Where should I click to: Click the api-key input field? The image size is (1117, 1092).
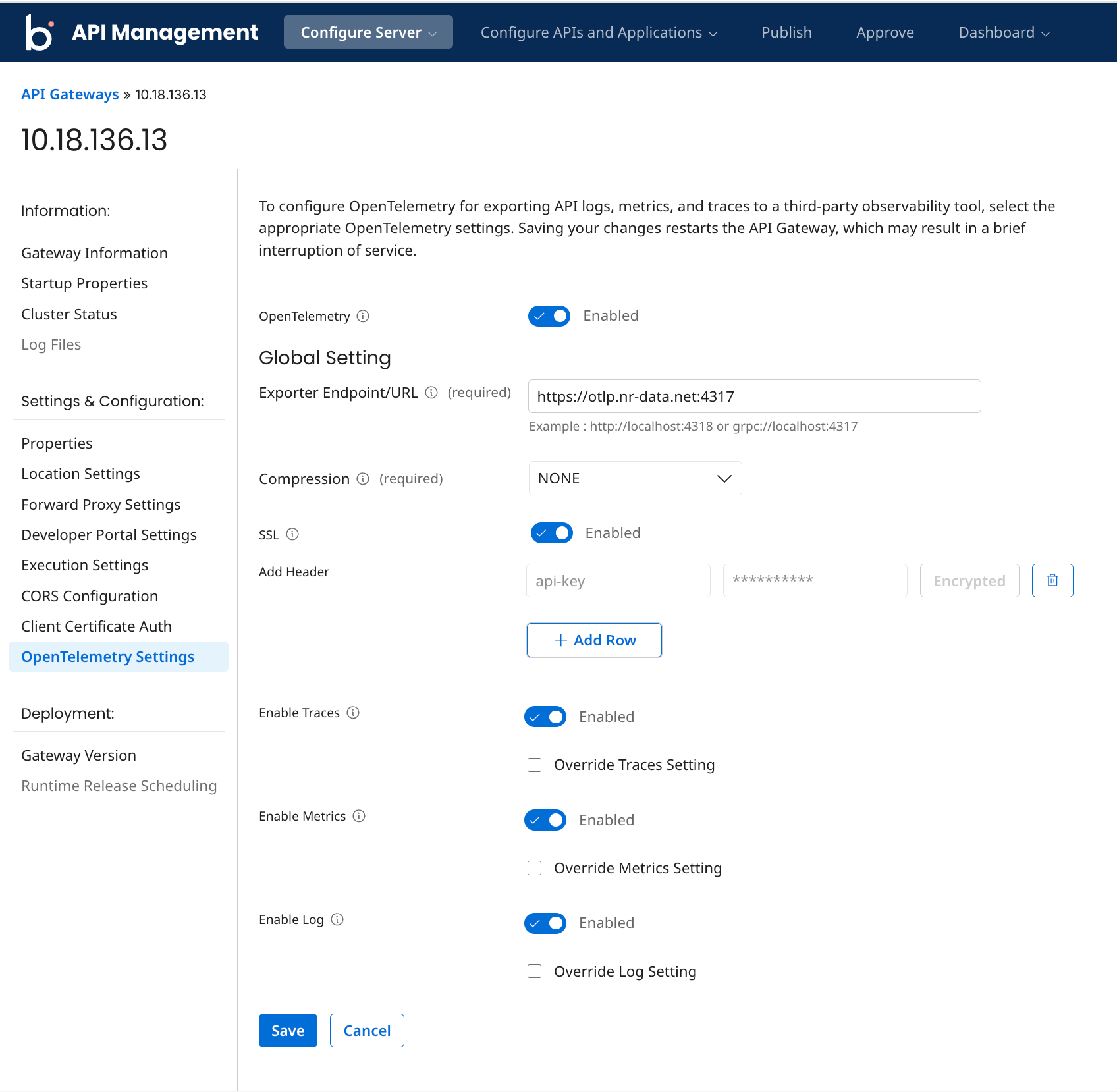point(618,580)
